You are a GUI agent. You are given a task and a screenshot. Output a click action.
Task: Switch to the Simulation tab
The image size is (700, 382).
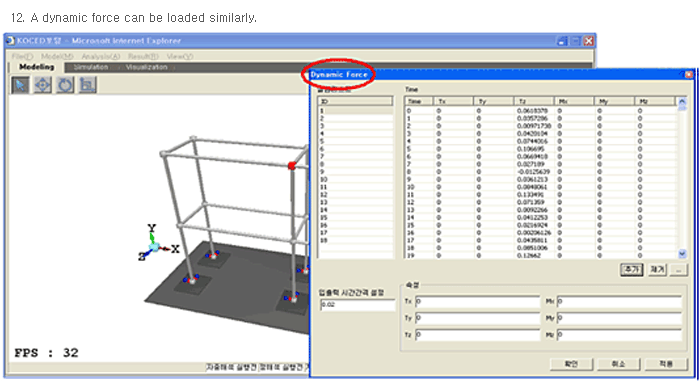pos(91,67)
